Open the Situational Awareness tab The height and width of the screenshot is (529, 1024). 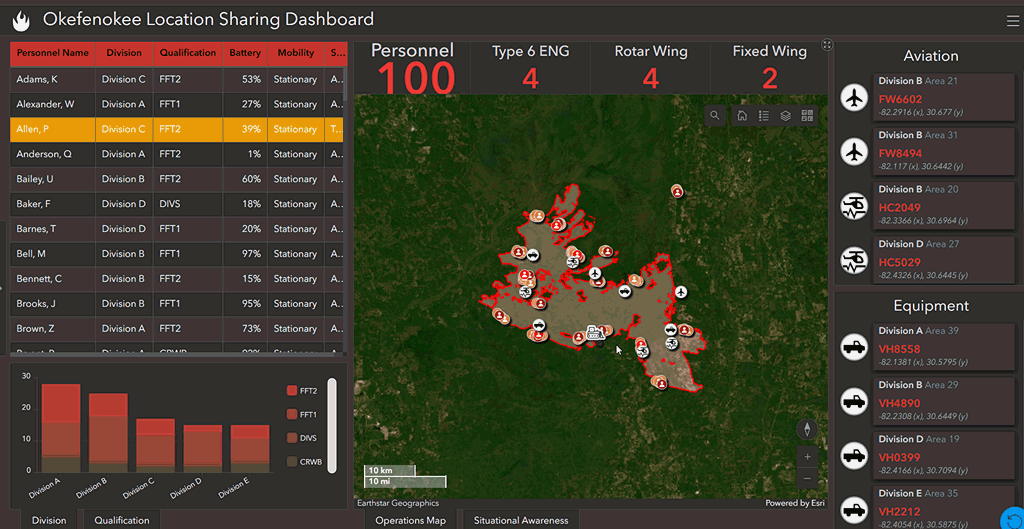[521, 520]
